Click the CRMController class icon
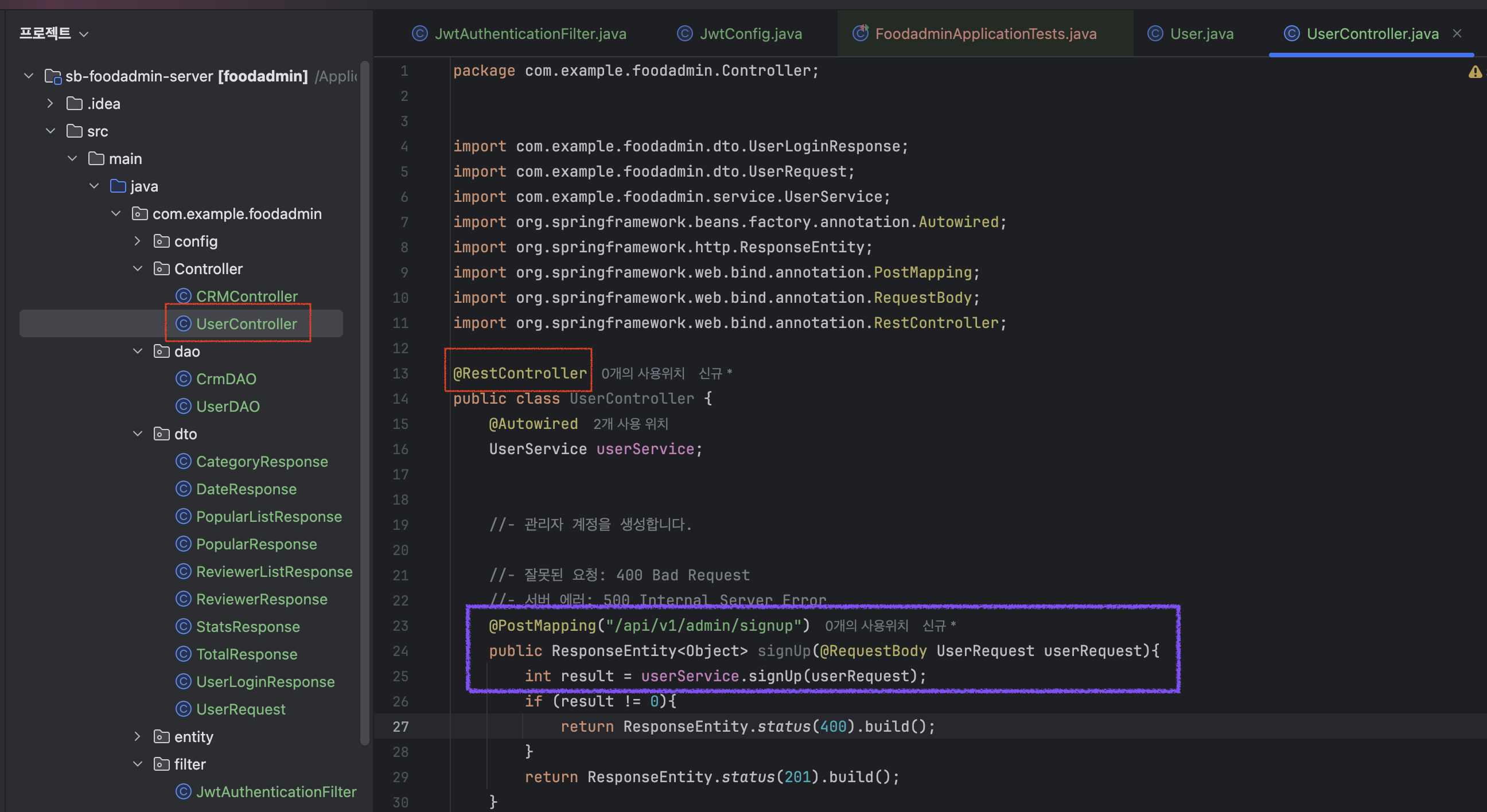This screenshot has height=812, width=1487. click(183, 296)
